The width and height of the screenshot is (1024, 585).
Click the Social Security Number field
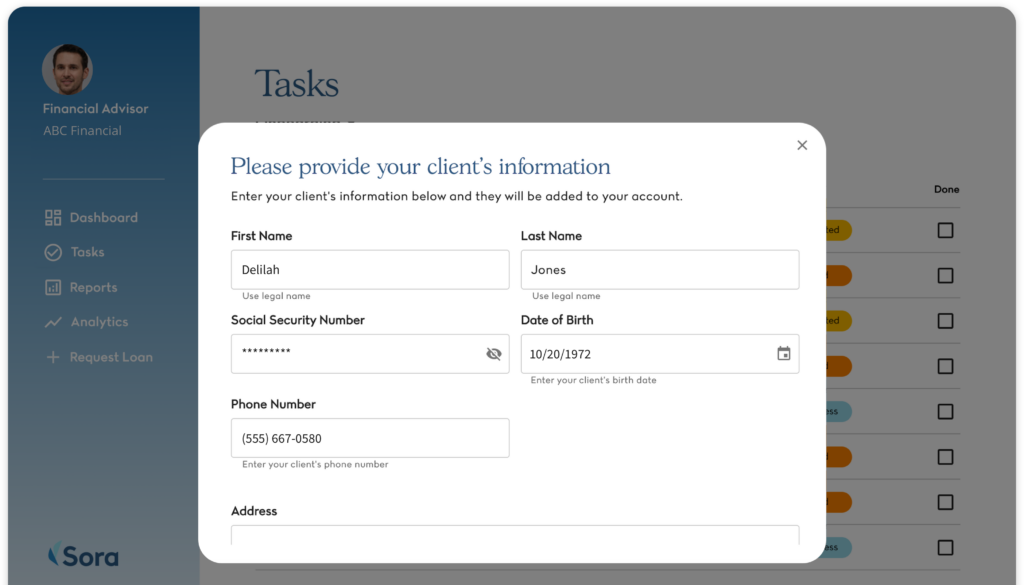pos(370,354)
